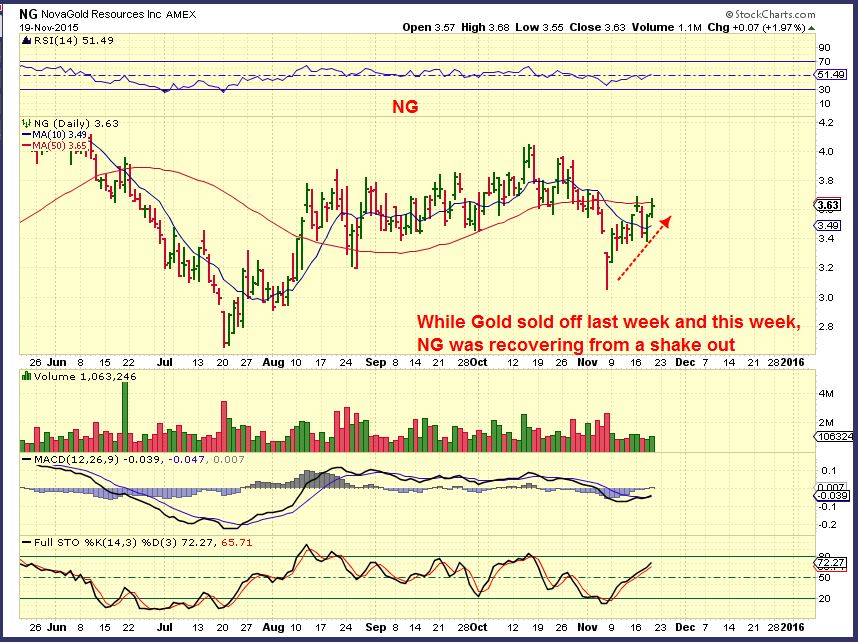This screenshot has width=858, height=642.
Task: Click the -0.2 label on MACD axis
Action: pos(828,524)
